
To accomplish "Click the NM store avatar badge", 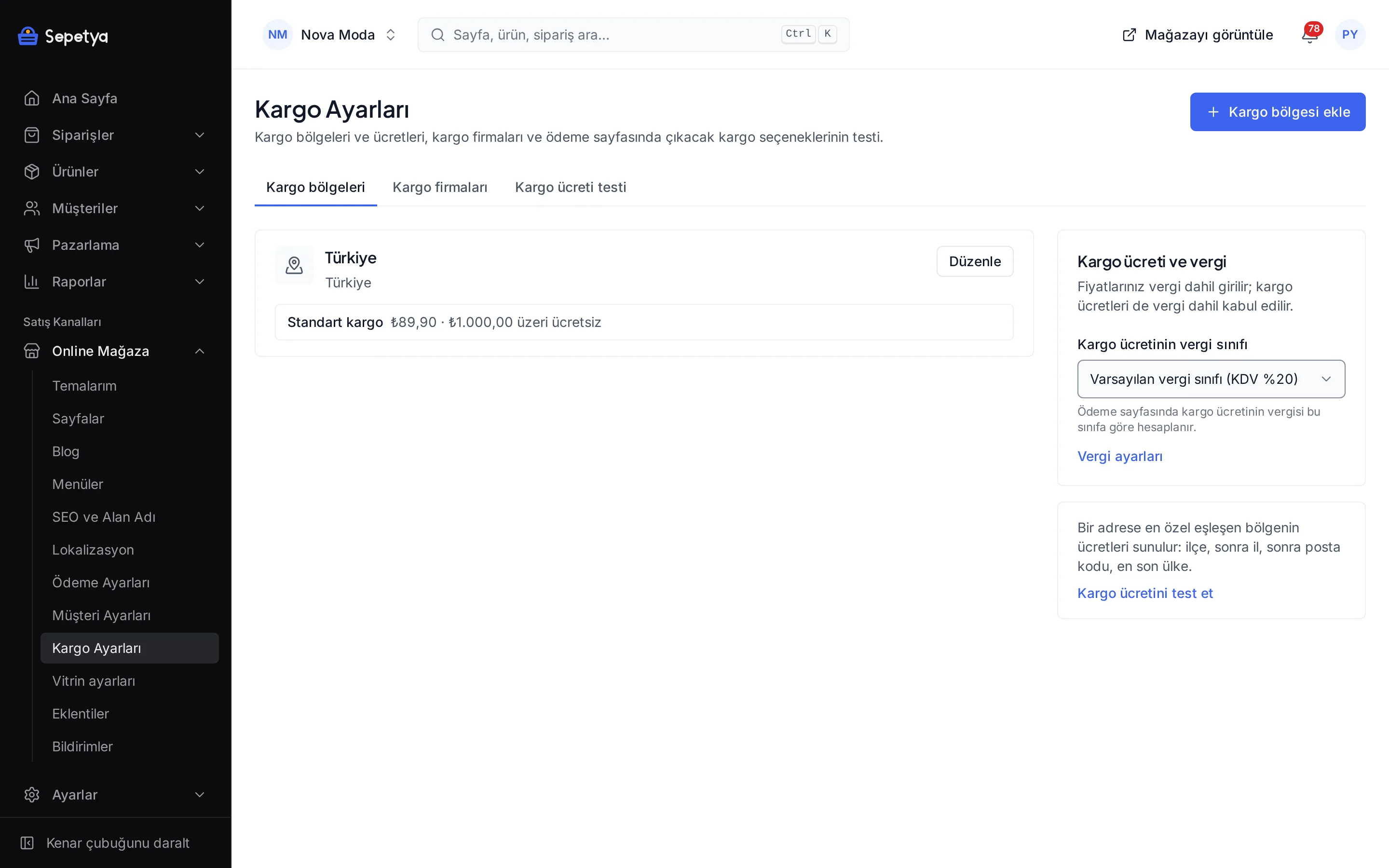I will [x=278, y=35].
